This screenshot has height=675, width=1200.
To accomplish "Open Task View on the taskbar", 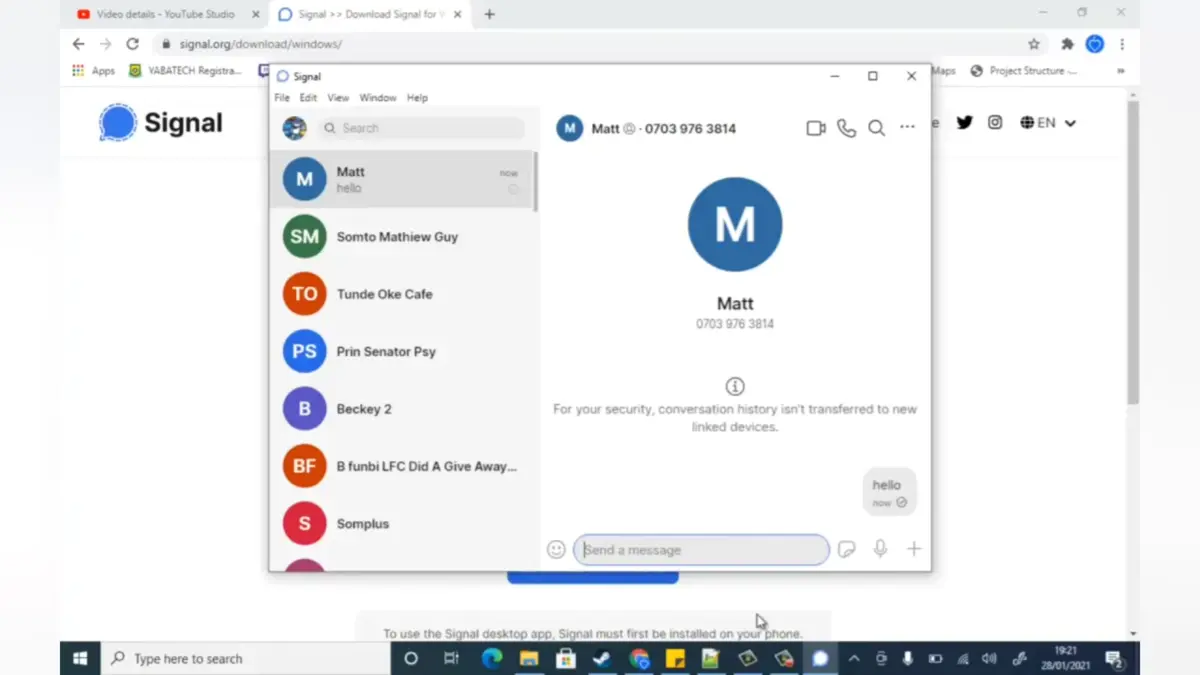I will click(451, 658).
